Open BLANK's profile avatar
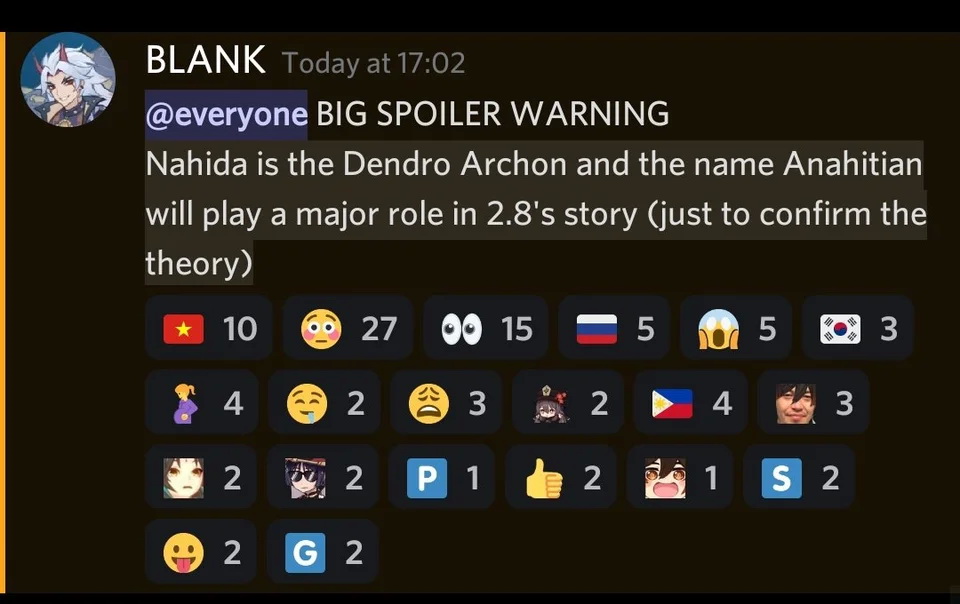This screenshot has width=960, height=604. point(68,80)
